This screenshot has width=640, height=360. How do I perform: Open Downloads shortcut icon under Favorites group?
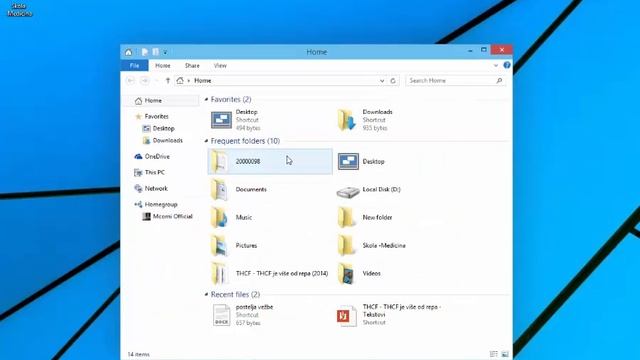(347, 120)
